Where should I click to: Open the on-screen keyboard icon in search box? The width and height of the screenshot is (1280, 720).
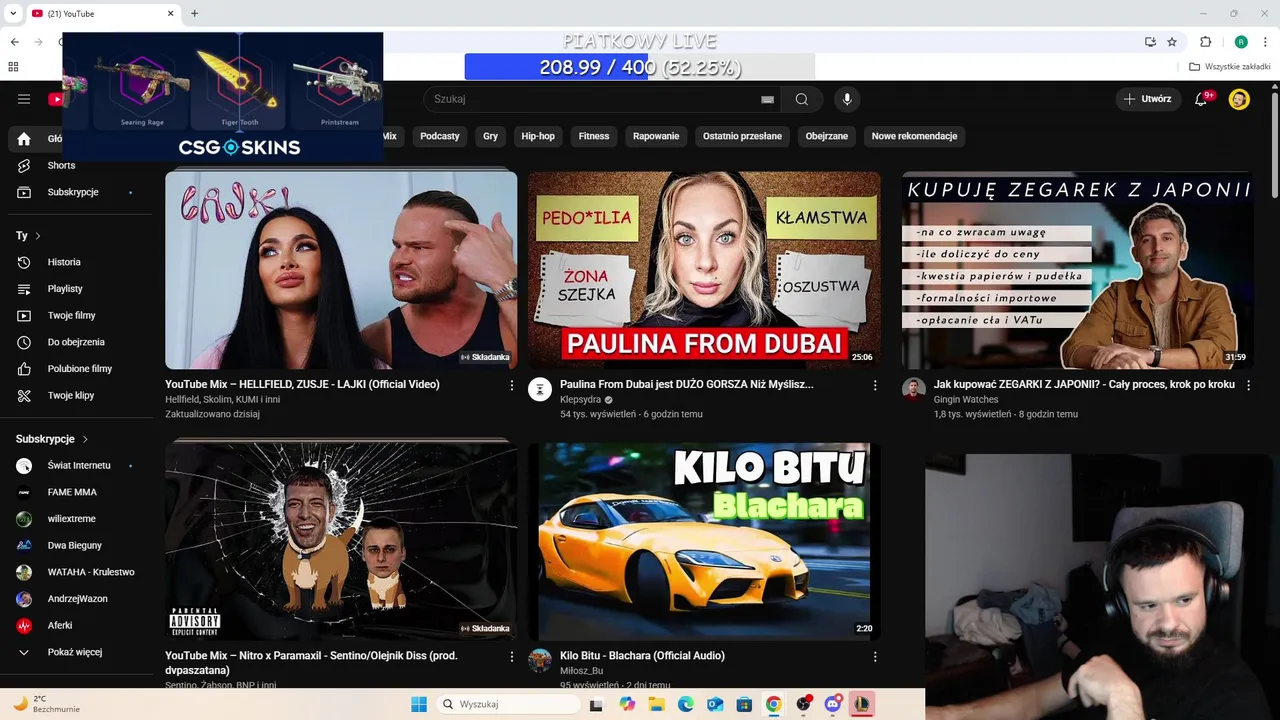tap(767, 99)
